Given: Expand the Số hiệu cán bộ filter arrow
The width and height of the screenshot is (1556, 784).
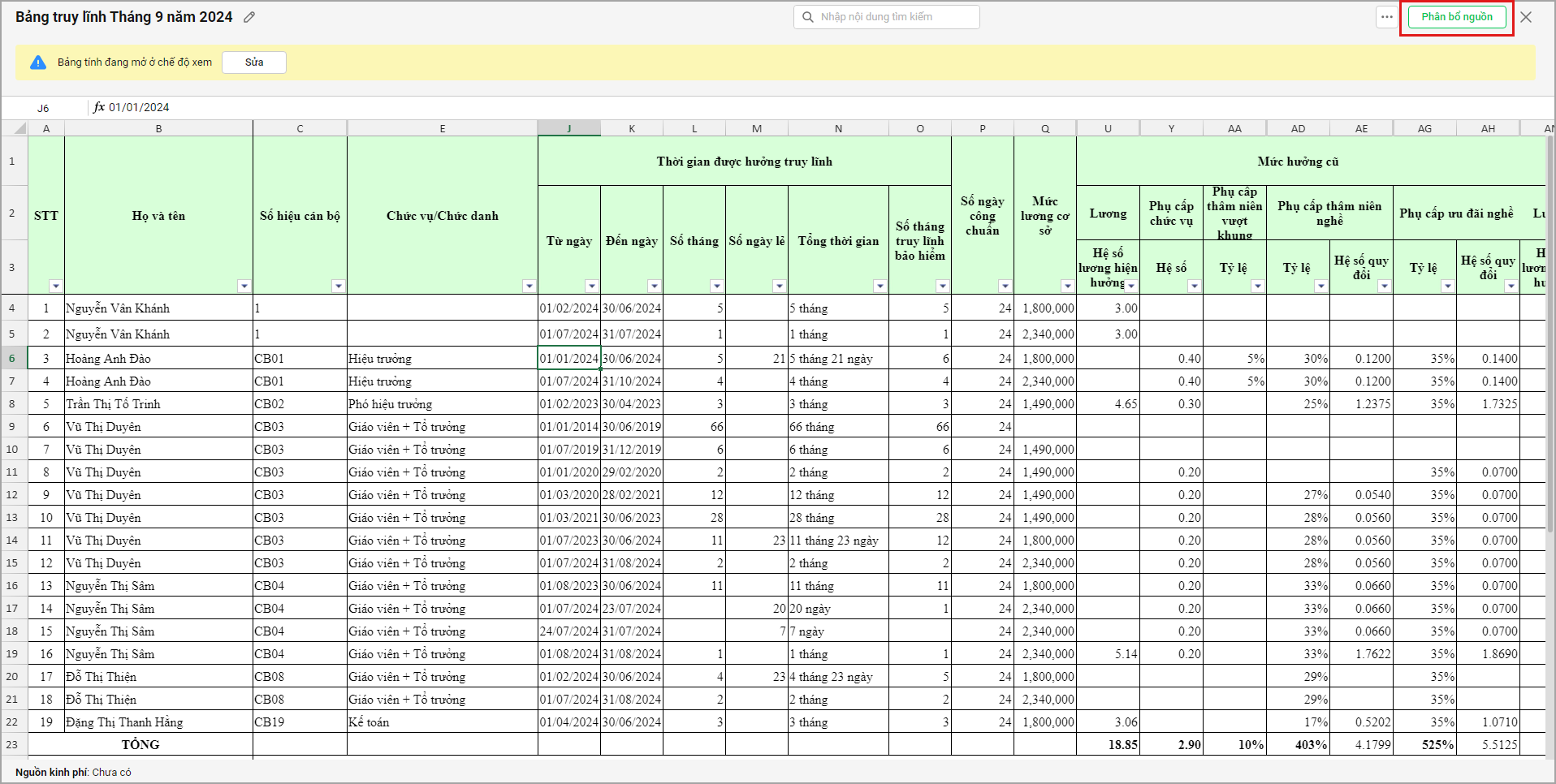Looking at the screenshot, I should (x=338, y=286).
